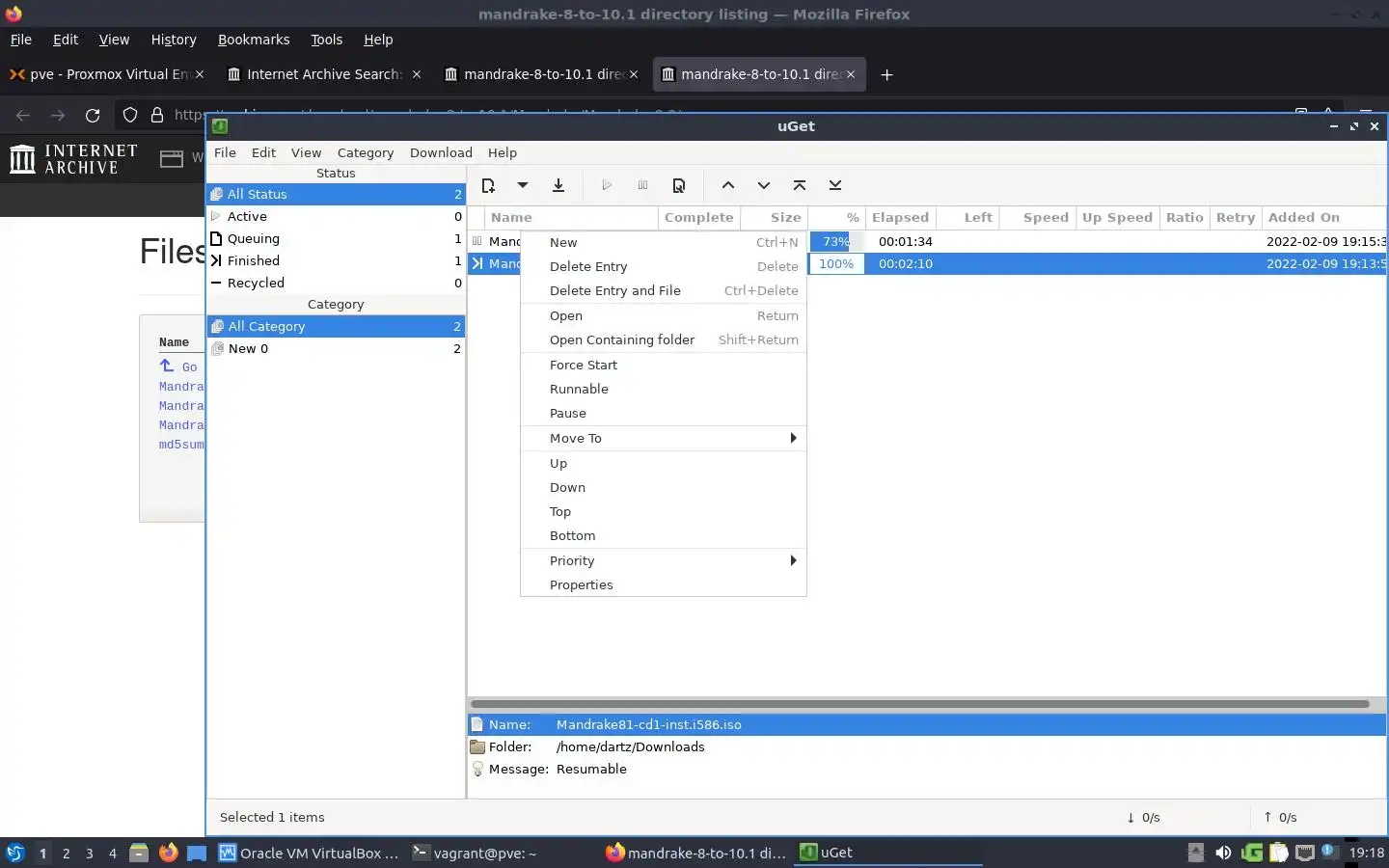Expand the Move To submenu
Image resolution: width=1389 pixels, height=868 pixels.
point(664,438)
